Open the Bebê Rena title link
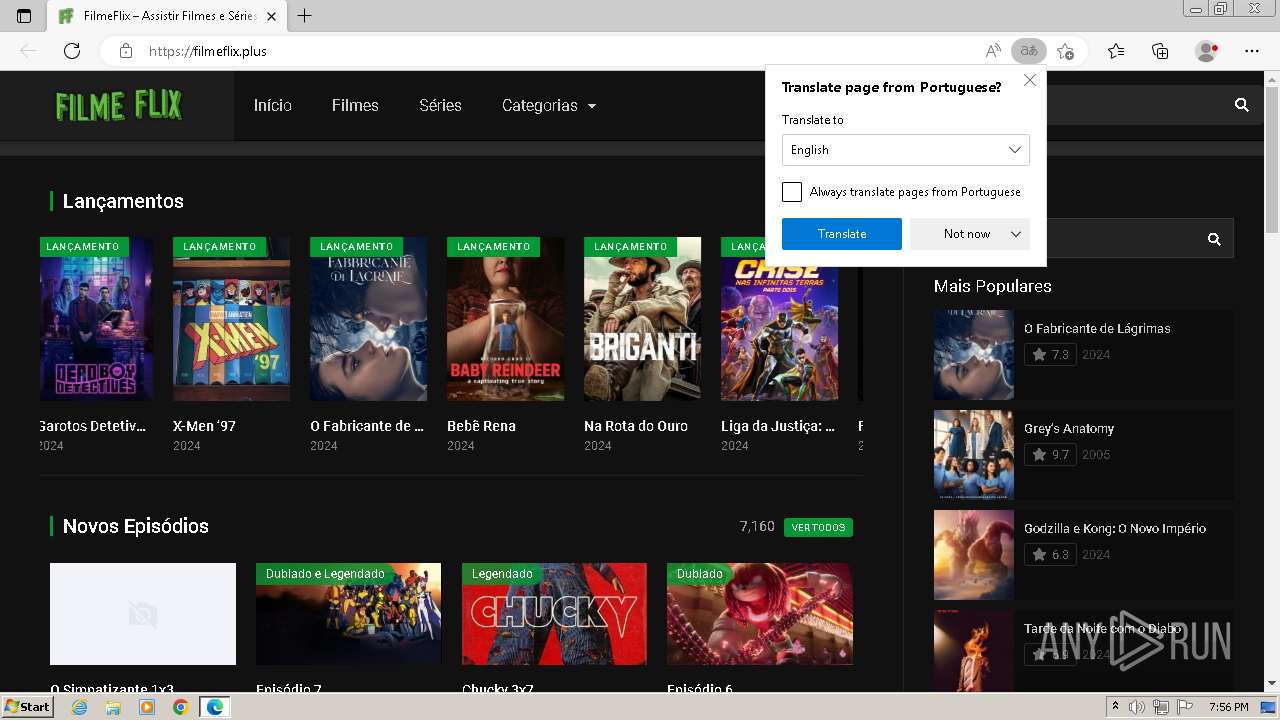This screenshot has height=720, width=1280. pyautogui.click(x=481, y=426)
